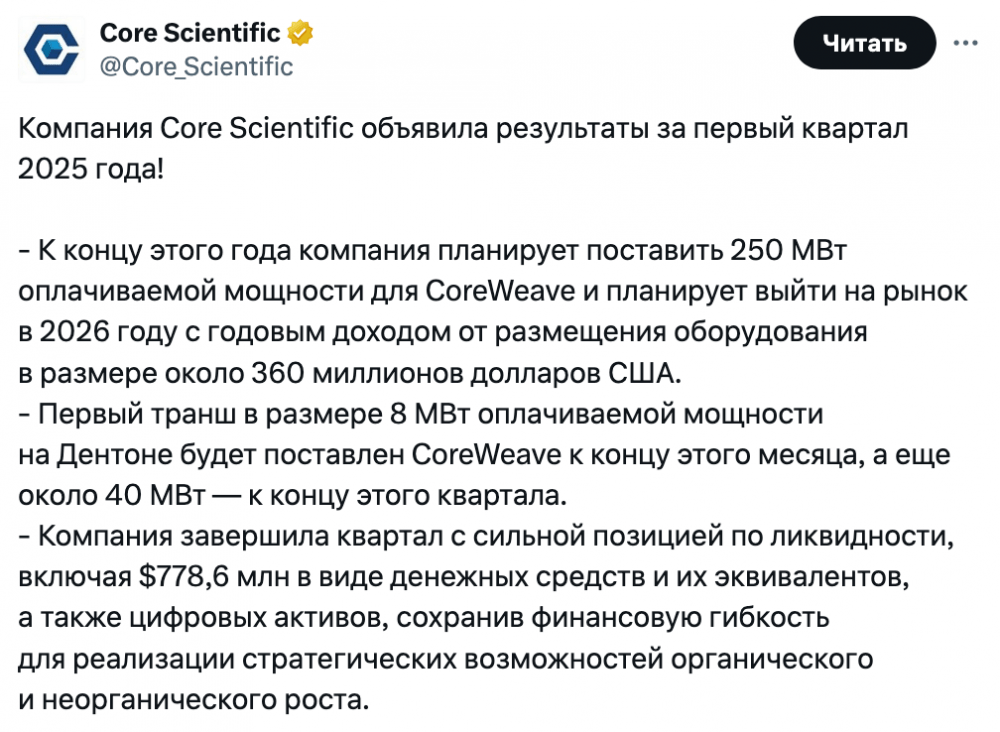Select the '2026 году' text
Screen dimensions: 1000x732
click(108, 332)
